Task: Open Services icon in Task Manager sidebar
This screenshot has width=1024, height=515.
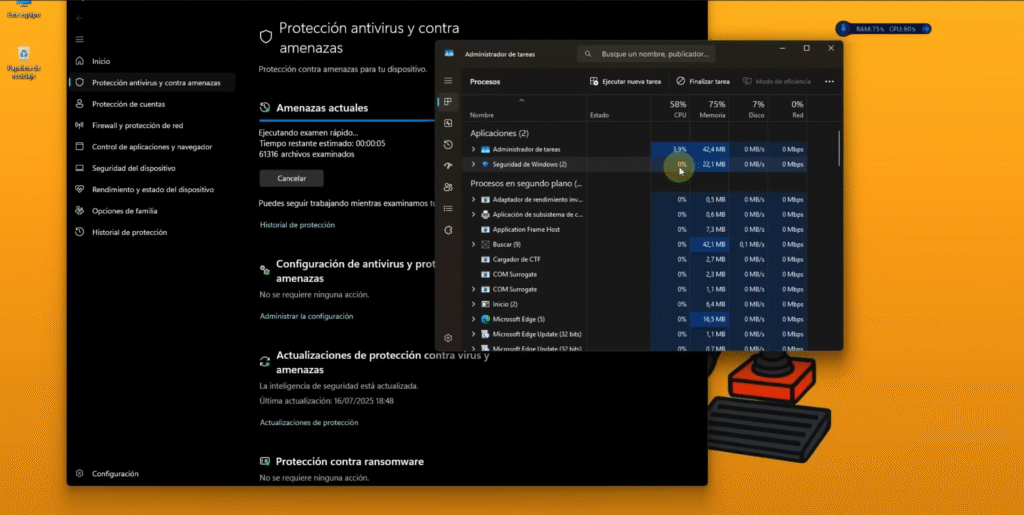Action: (x=448, y=230)
